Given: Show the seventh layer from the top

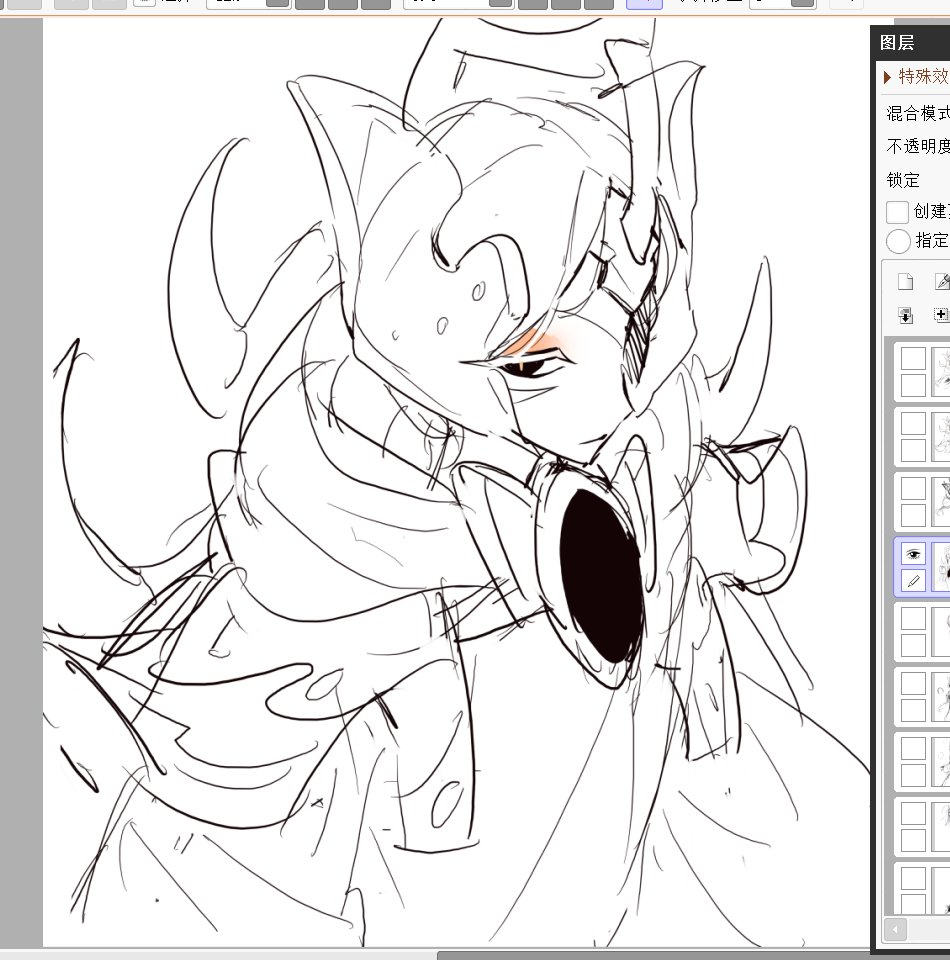Looking at the screenshot, I should pos(913,749).
